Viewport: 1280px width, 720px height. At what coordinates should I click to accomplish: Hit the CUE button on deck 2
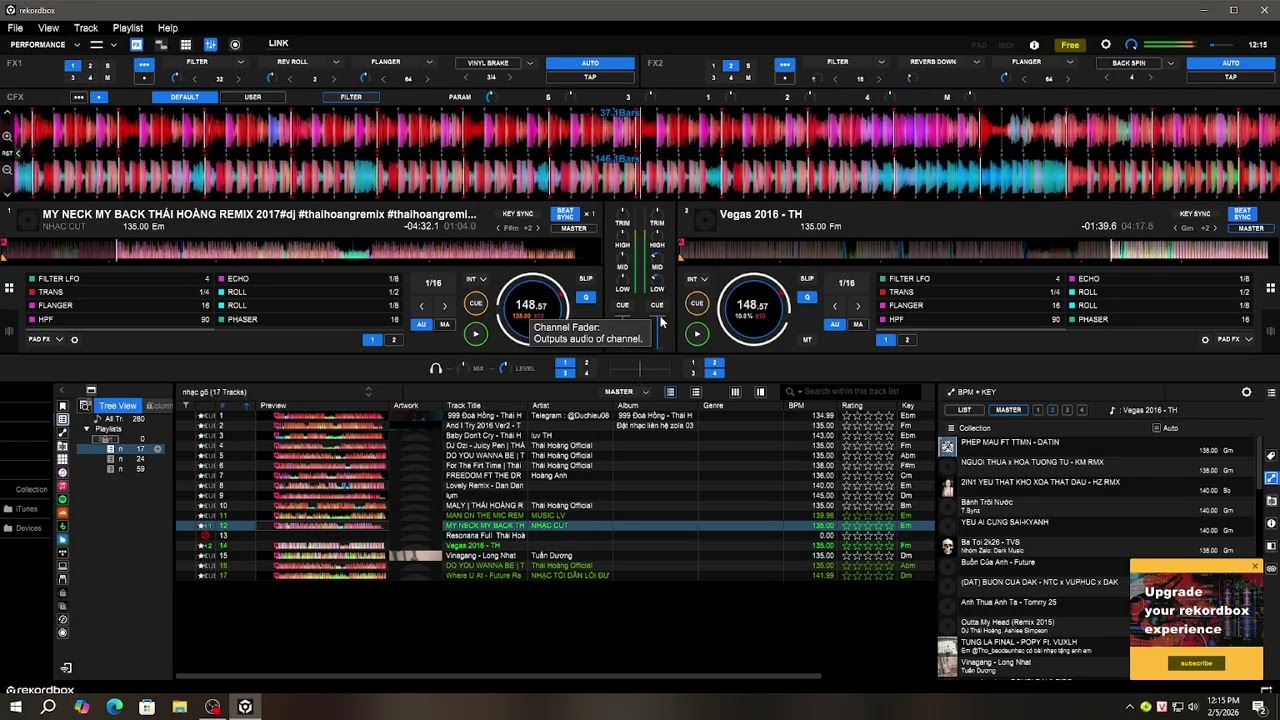coord(697,303)
